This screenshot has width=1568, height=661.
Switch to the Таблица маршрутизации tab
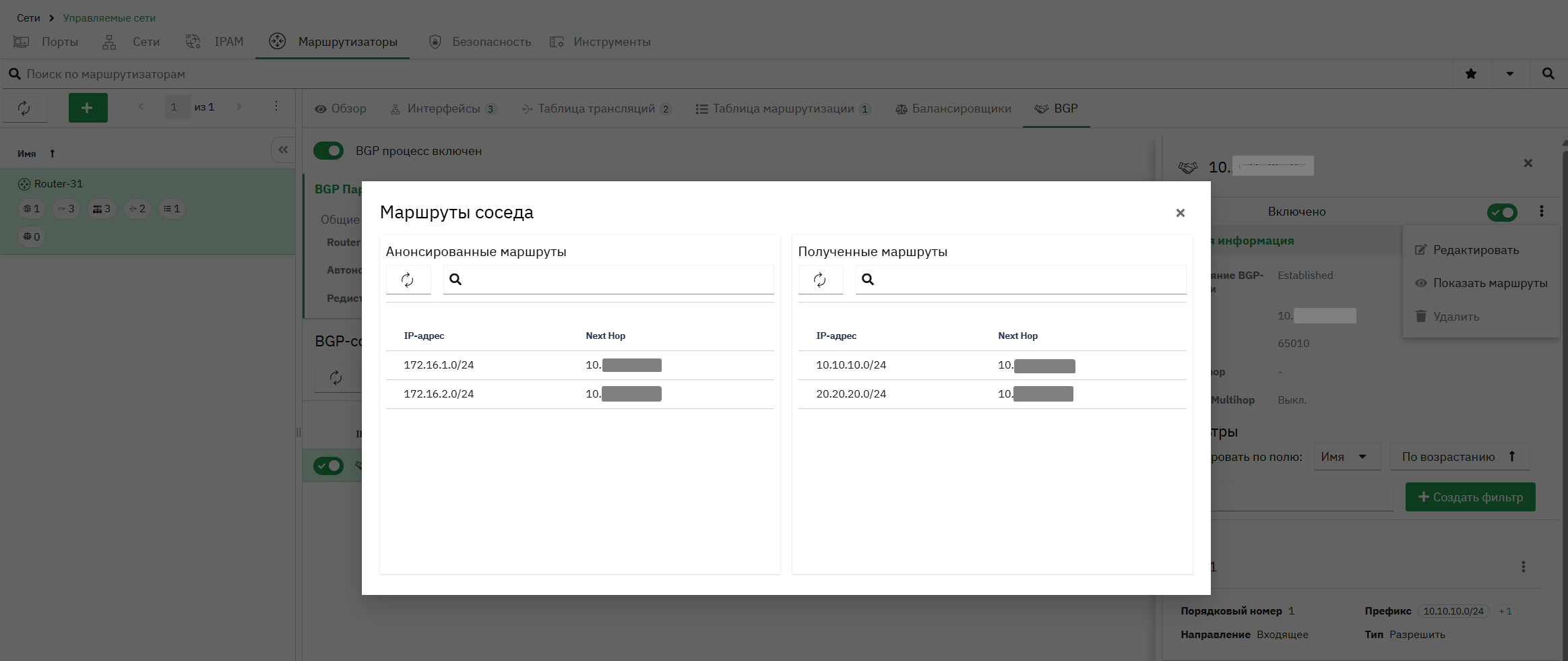click(783, 108)
